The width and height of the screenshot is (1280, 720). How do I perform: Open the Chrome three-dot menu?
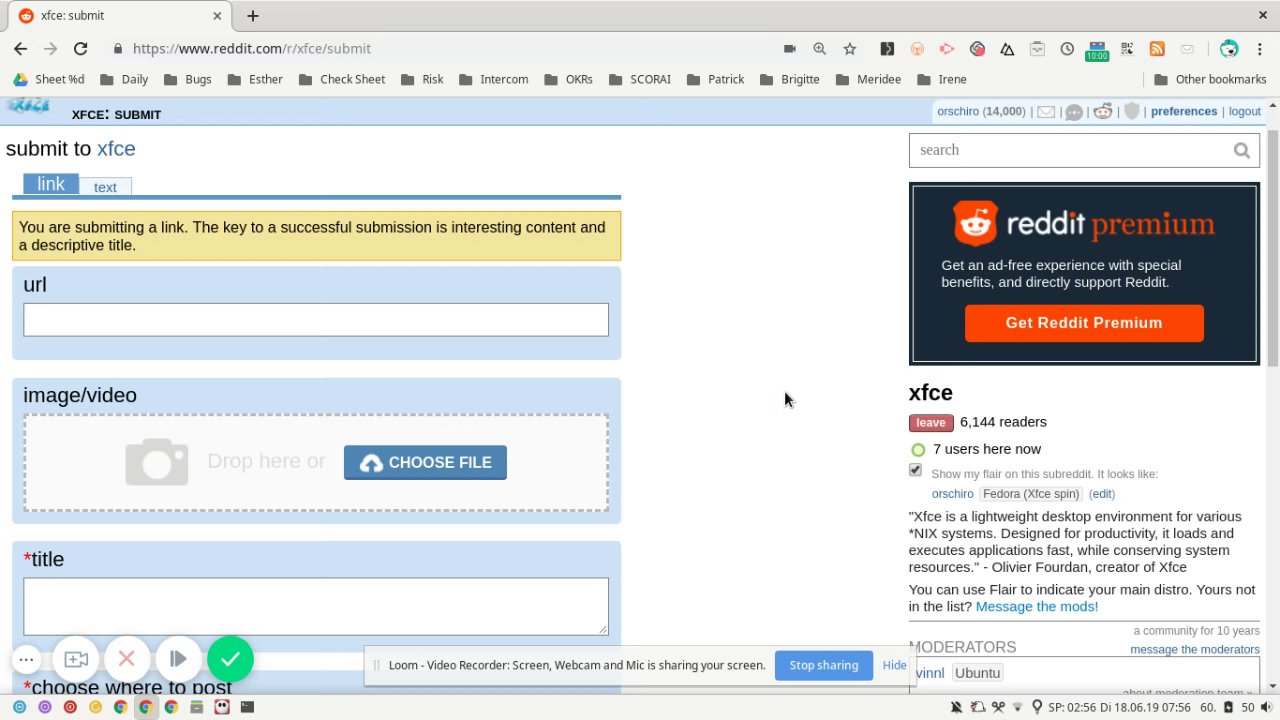1260,48
